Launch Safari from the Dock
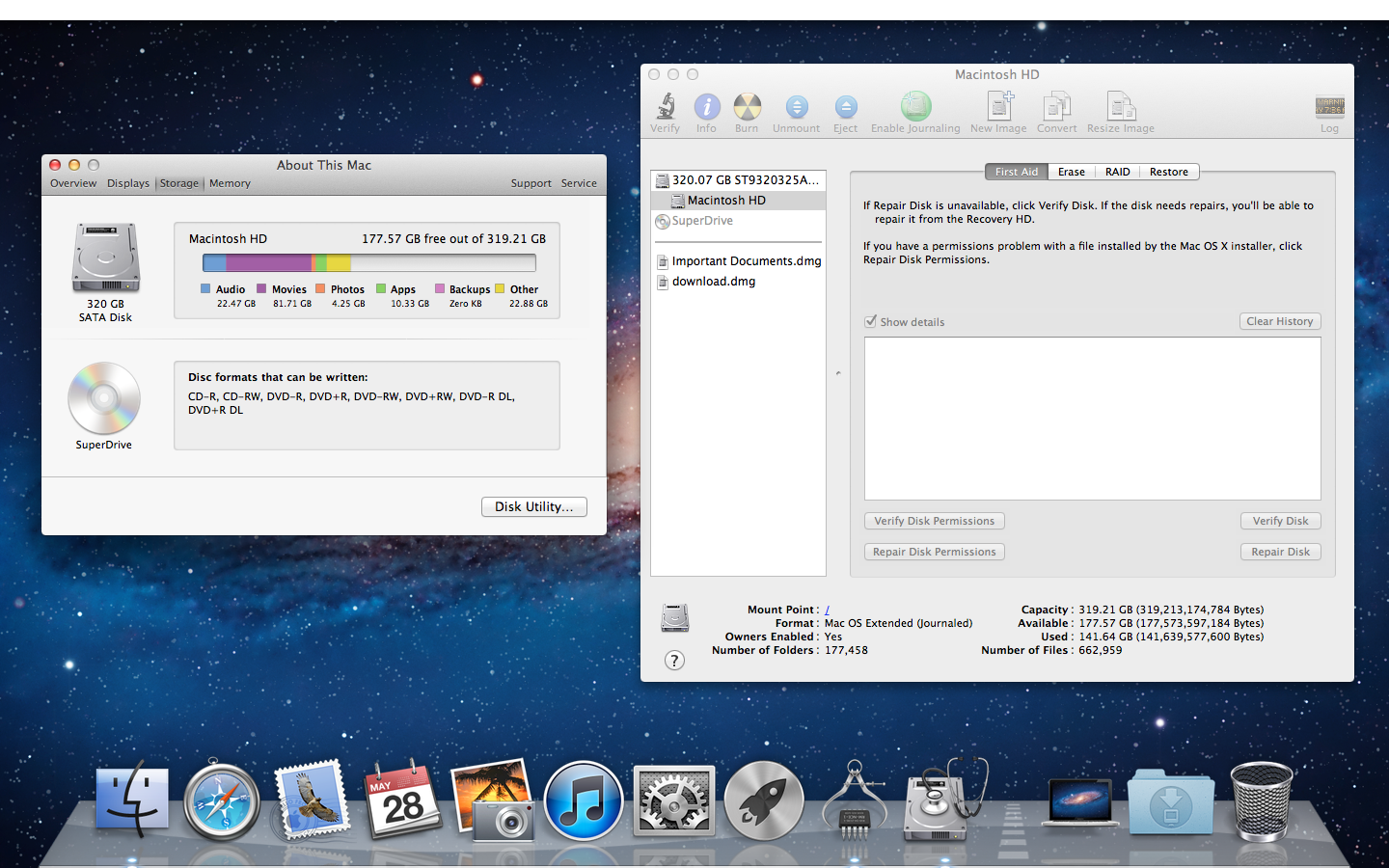 tap(221, 801)
